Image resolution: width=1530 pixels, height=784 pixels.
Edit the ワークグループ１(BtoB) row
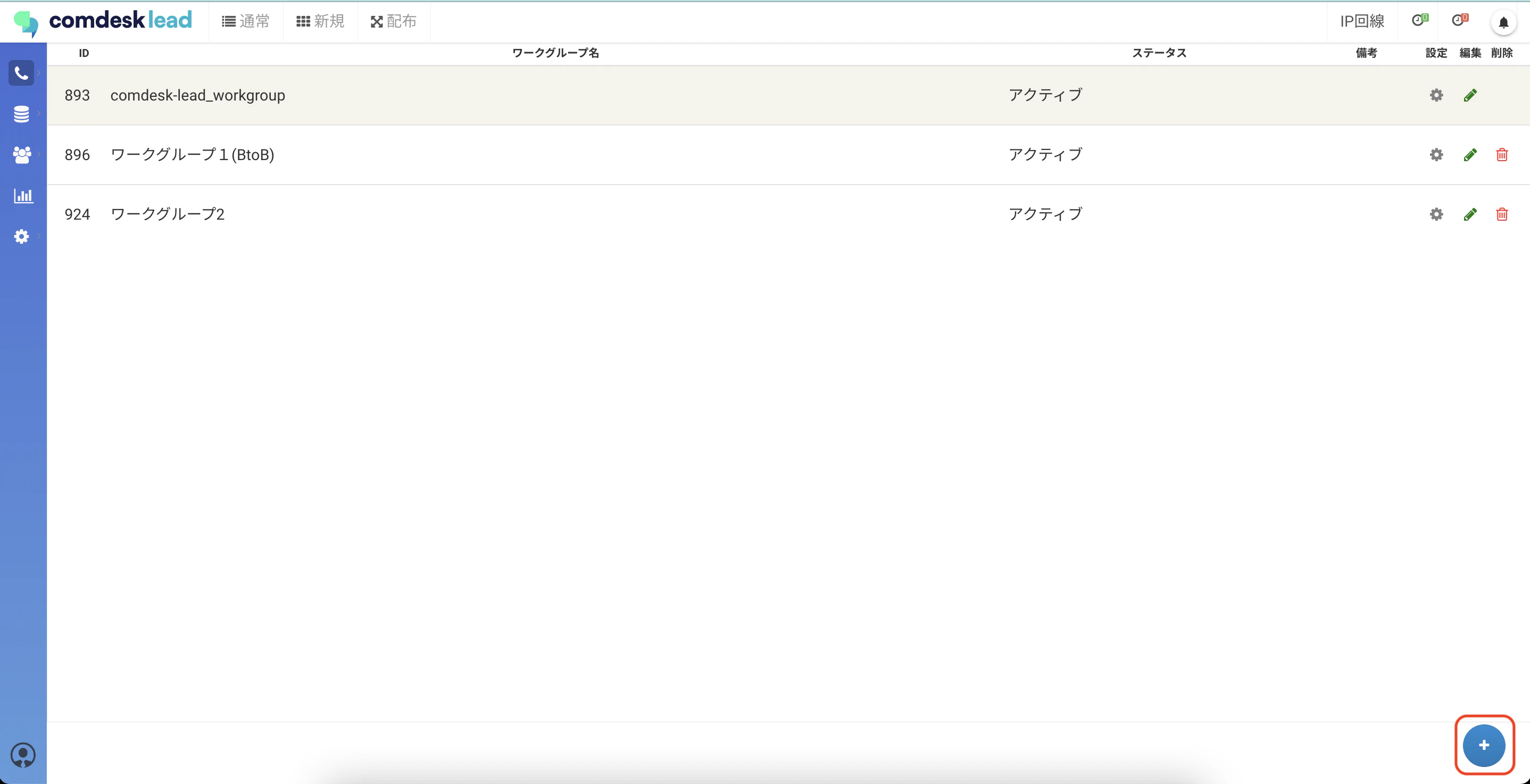tap(1470, 154)
